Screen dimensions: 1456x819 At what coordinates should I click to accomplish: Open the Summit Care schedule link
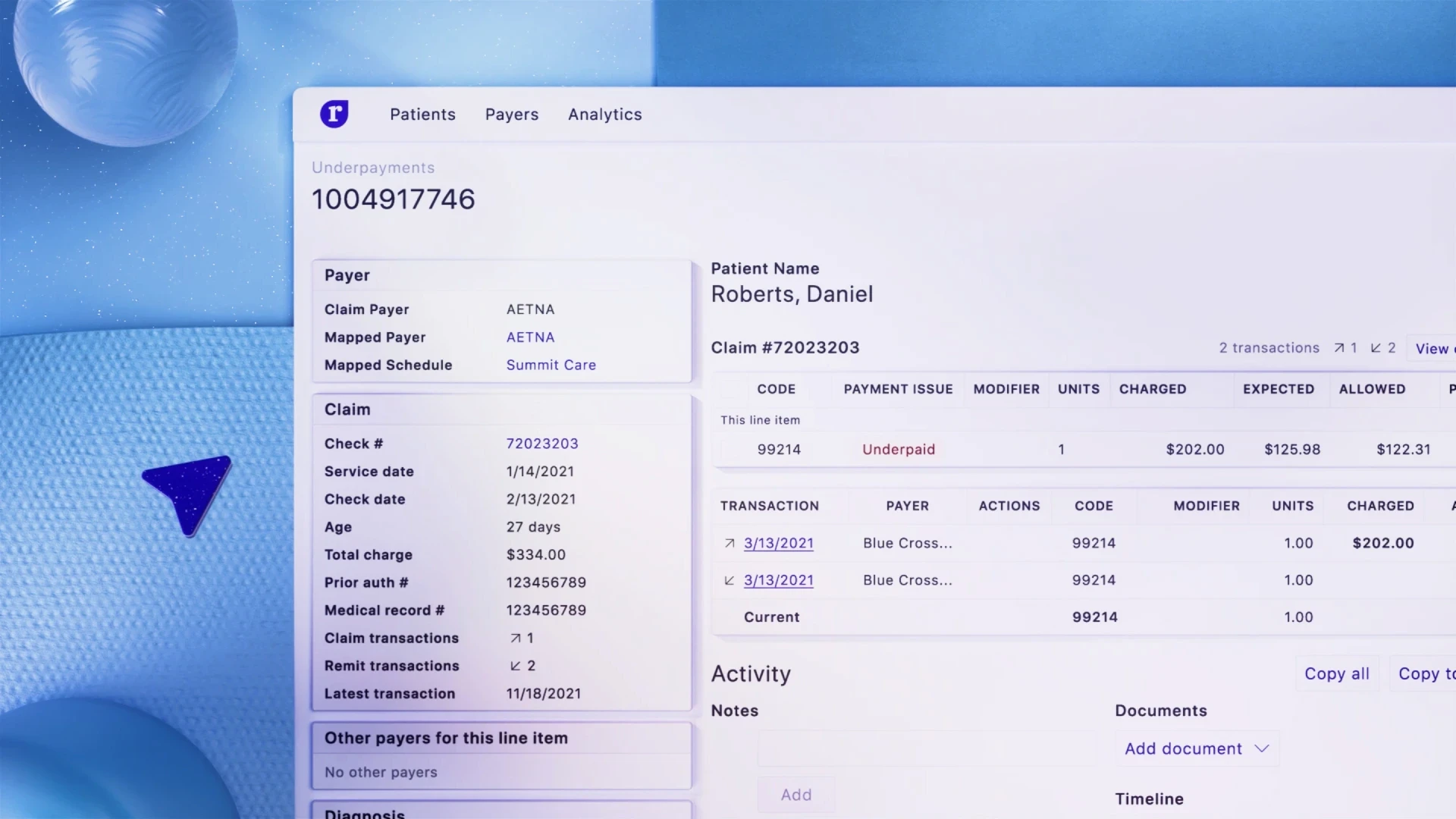point(551,365)
